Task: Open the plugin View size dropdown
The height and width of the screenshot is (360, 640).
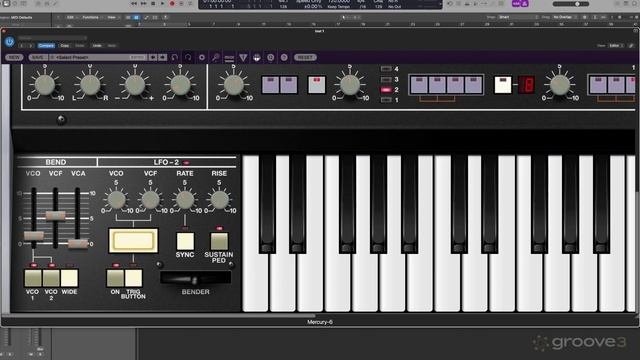Action: (615, 46)
